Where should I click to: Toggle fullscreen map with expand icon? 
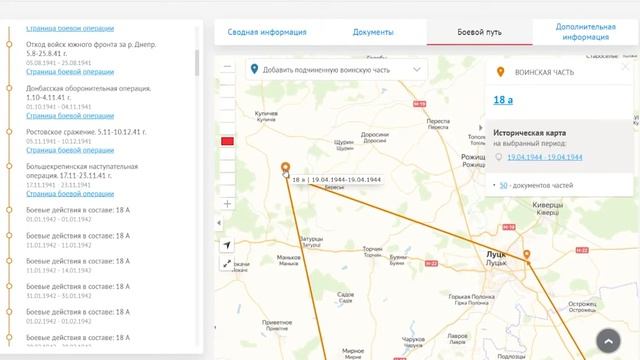pyautogui.click(x=227, y=263)
